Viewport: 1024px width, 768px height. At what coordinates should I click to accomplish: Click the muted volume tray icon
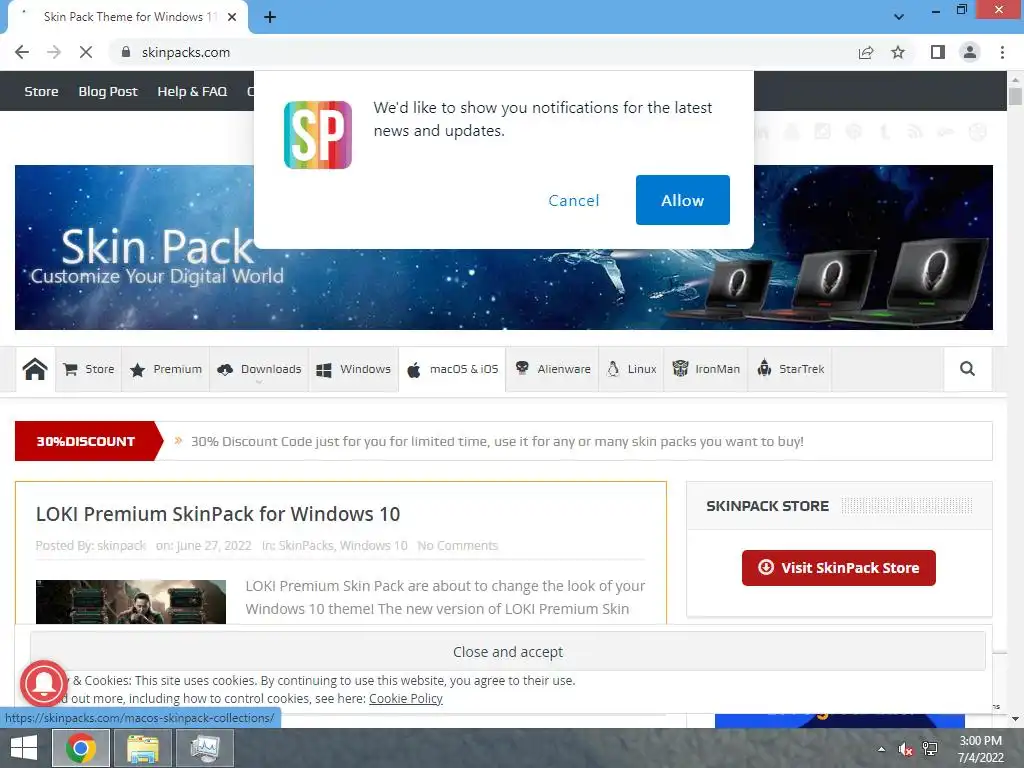[x=905, y=749]
